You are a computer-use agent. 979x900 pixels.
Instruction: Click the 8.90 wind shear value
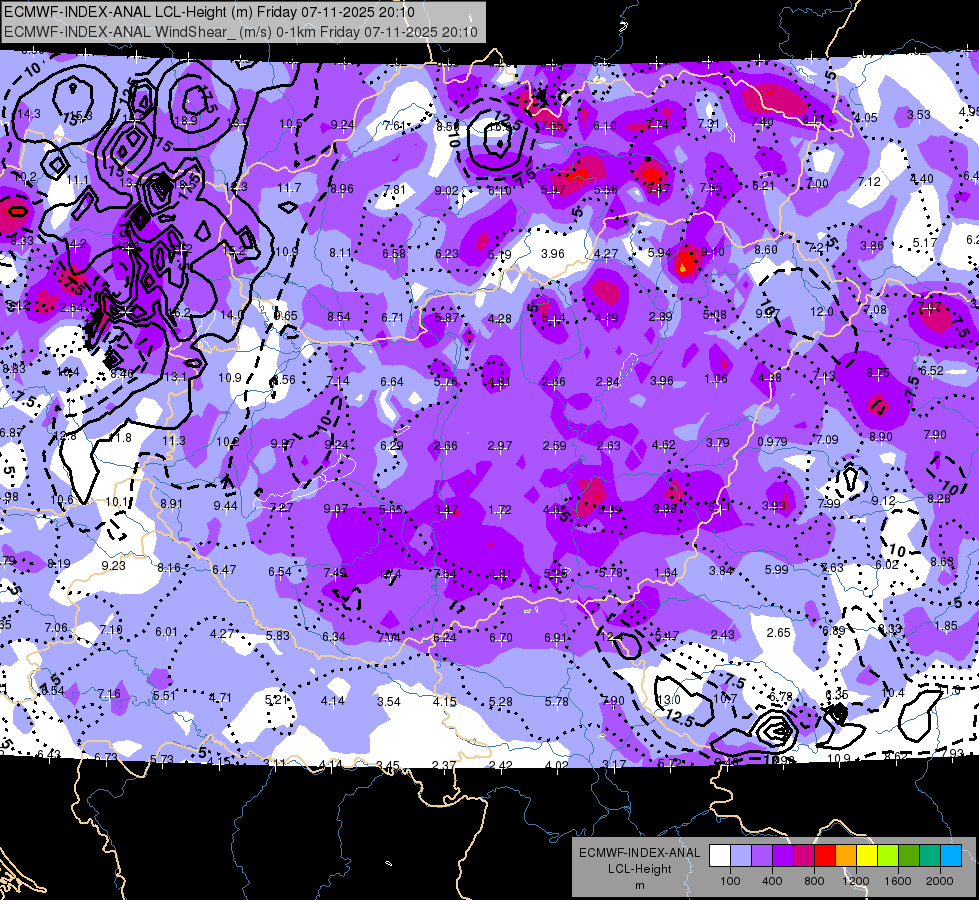(x=881, y=437)
